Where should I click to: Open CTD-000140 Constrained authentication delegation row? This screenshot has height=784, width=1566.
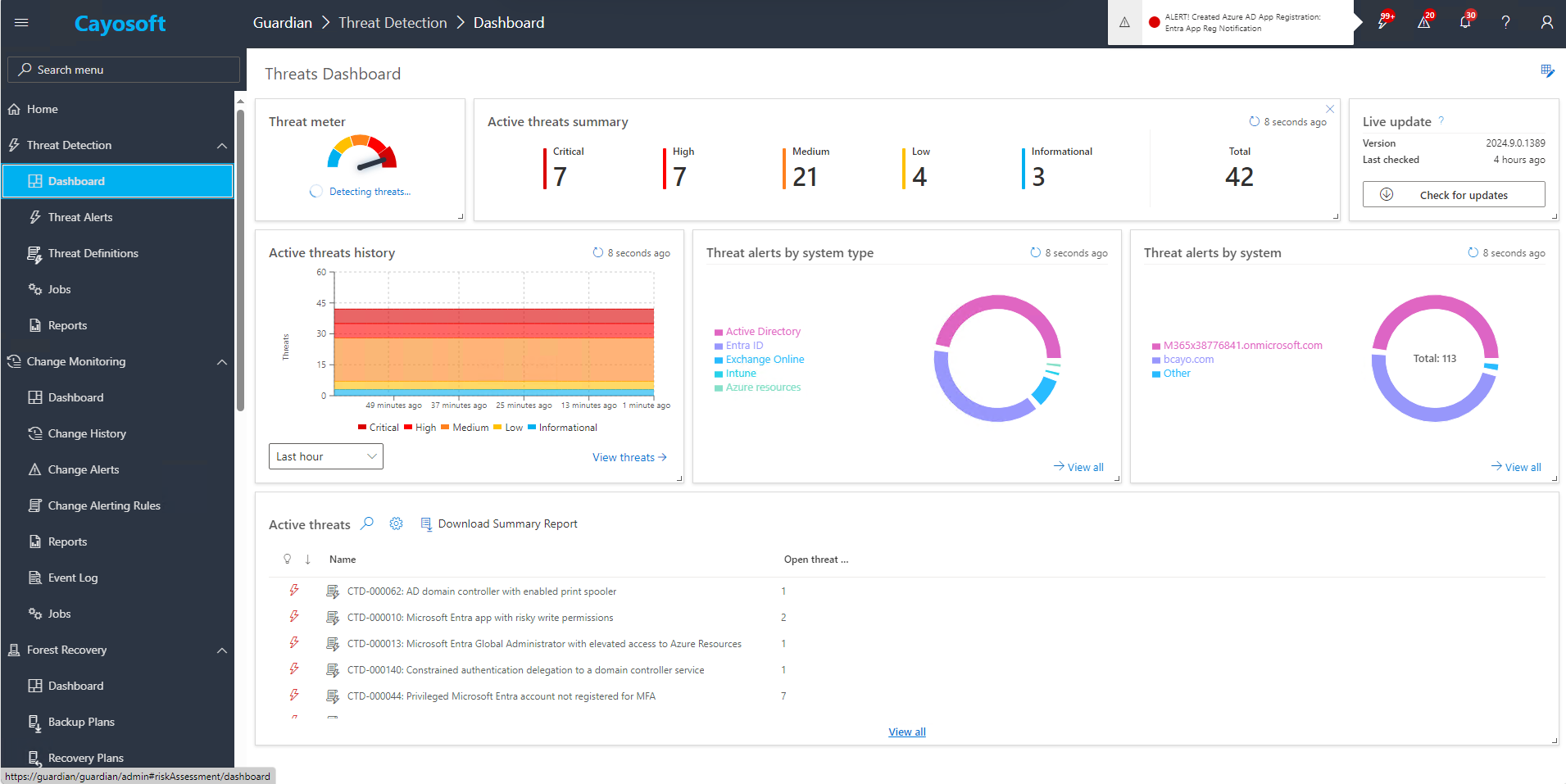(525, 669)
